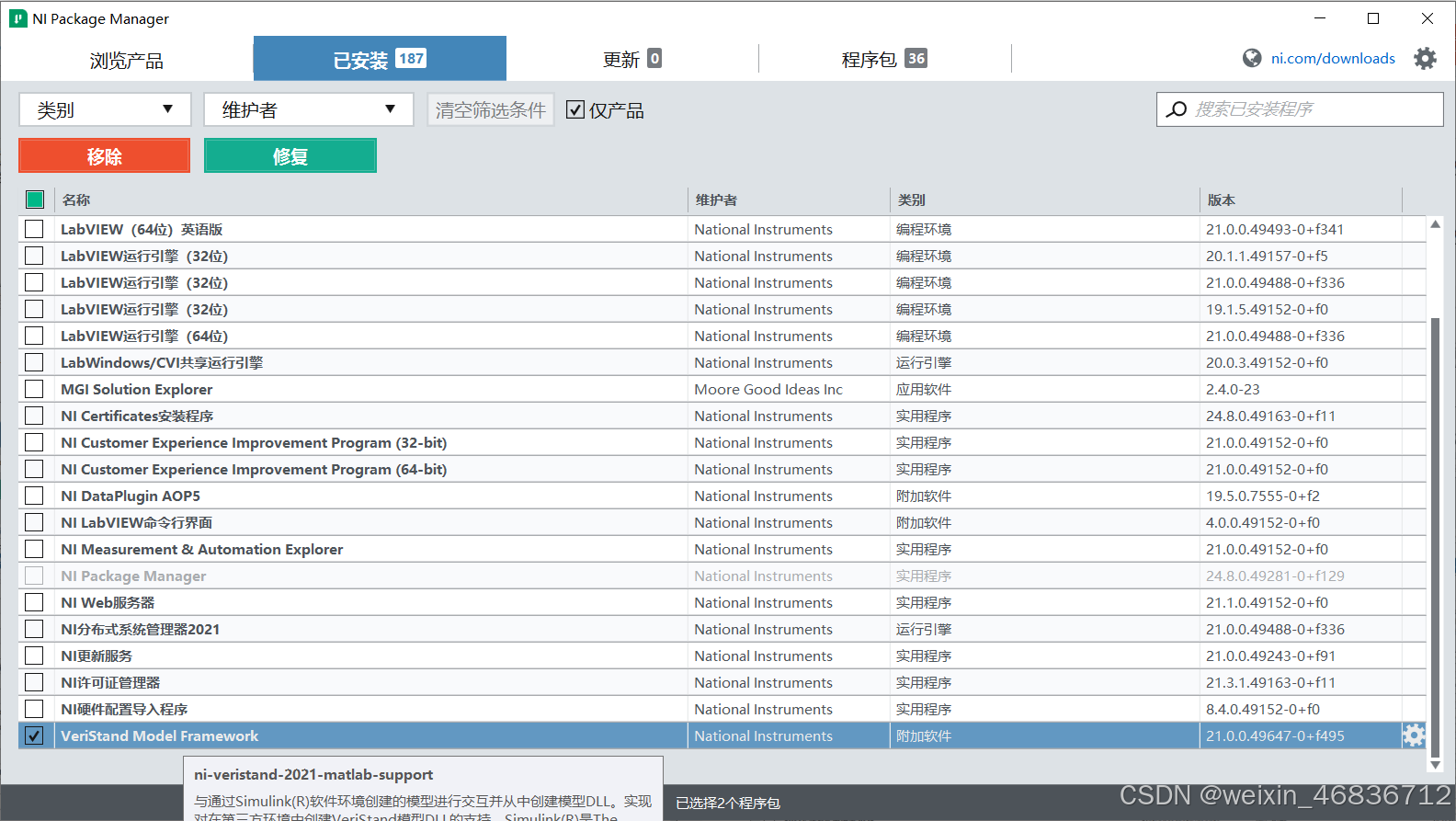Click version 19.1.5.49152-0+f0 cell
The image size is (1456, 821).
click(x=1267, y=309)
